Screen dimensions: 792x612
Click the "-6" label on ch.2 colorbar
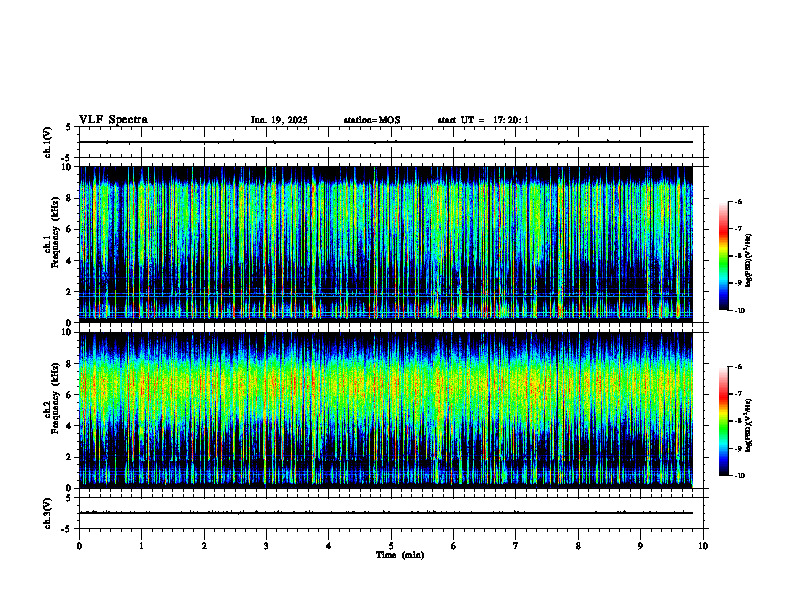coord(738,367)
